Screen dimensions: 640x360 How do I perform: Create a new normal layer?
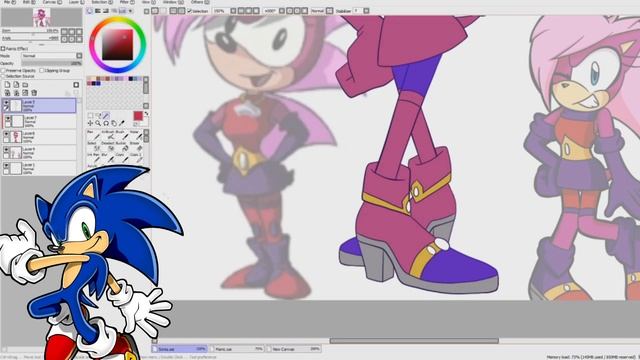tap(7, 84)
